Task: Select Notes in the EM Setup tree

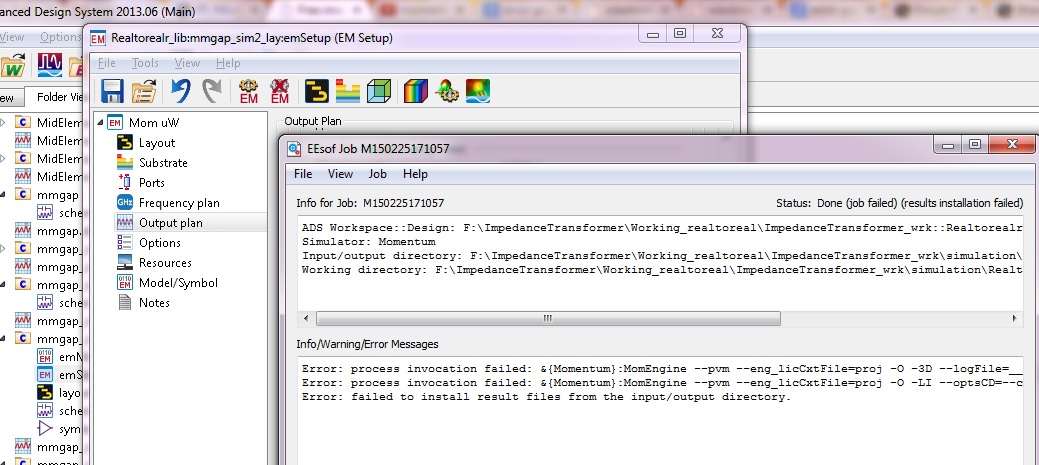Action: point(154,302)
